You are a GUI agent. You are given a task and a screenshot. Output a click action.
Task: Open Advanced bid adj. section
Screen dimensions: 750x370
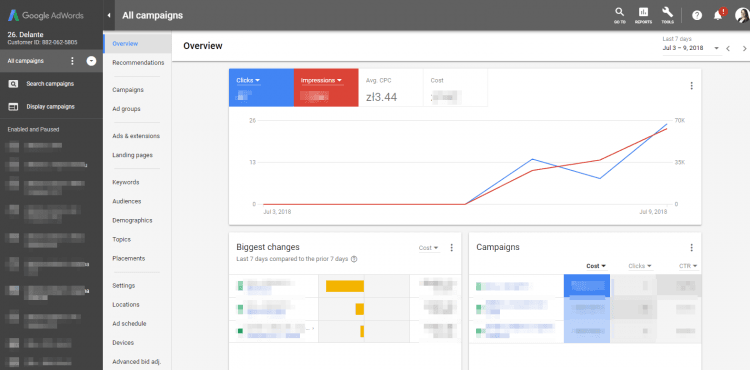click(x=136, y=362)
